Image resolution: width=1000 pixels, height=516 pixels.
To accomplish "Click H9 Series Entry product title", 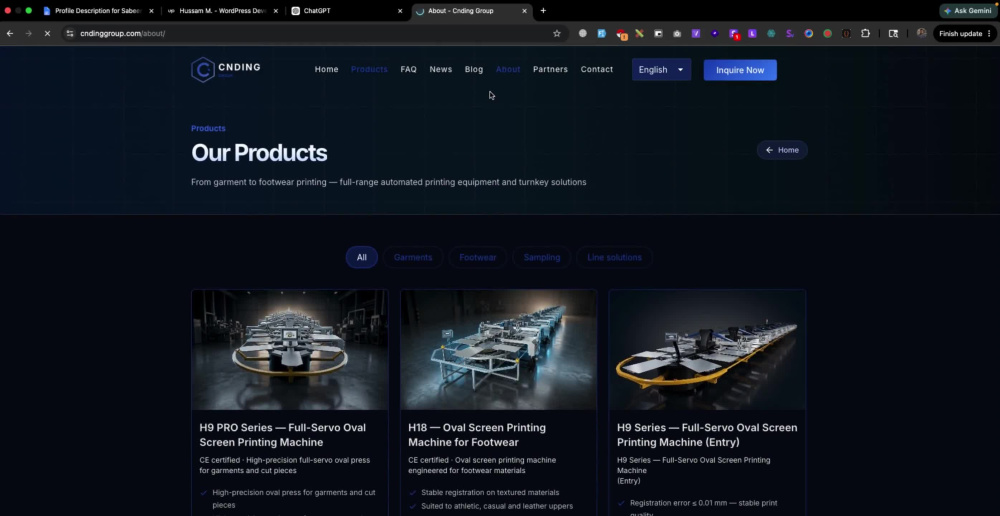I will 707,435.
